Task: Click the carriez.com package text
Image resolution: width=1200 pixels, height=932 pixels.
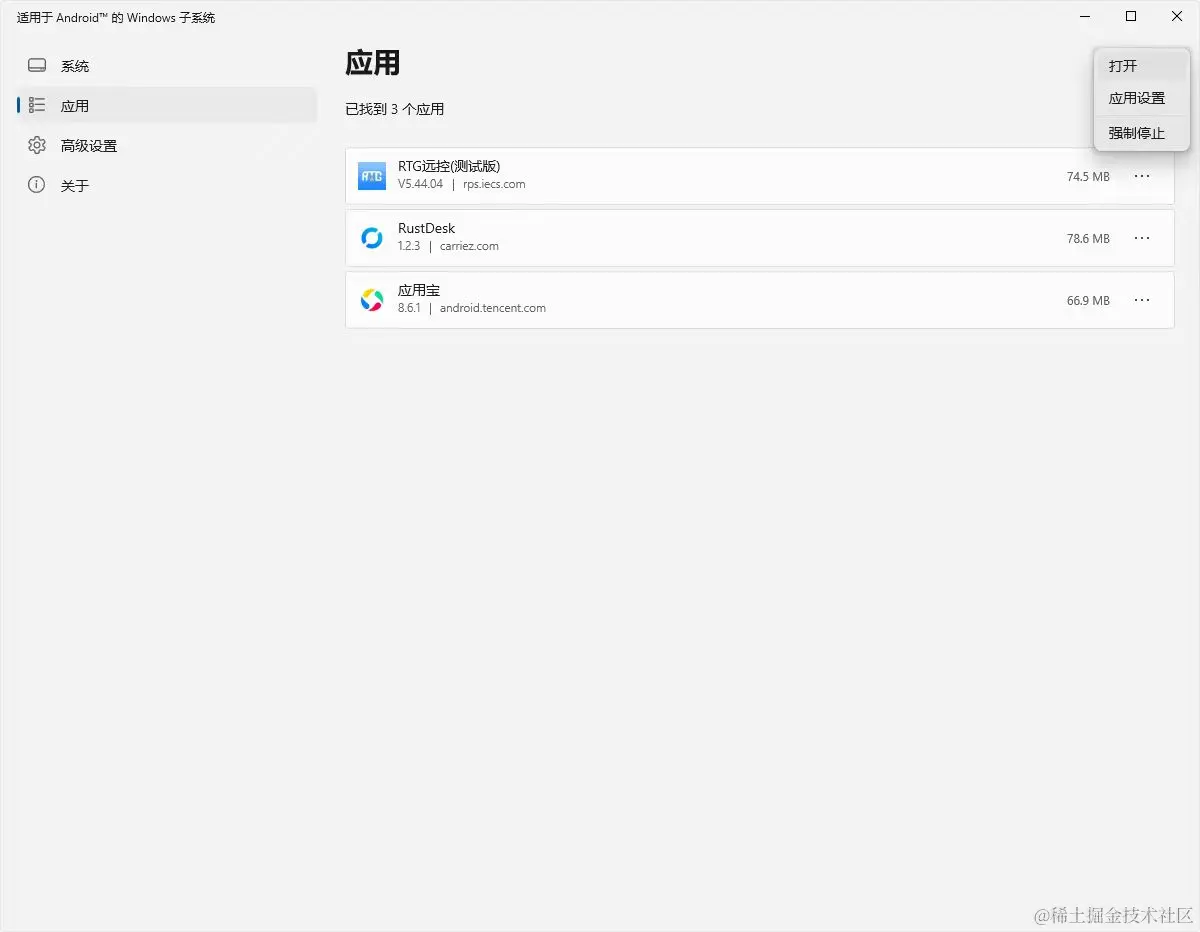Action: tap(469, 246)
